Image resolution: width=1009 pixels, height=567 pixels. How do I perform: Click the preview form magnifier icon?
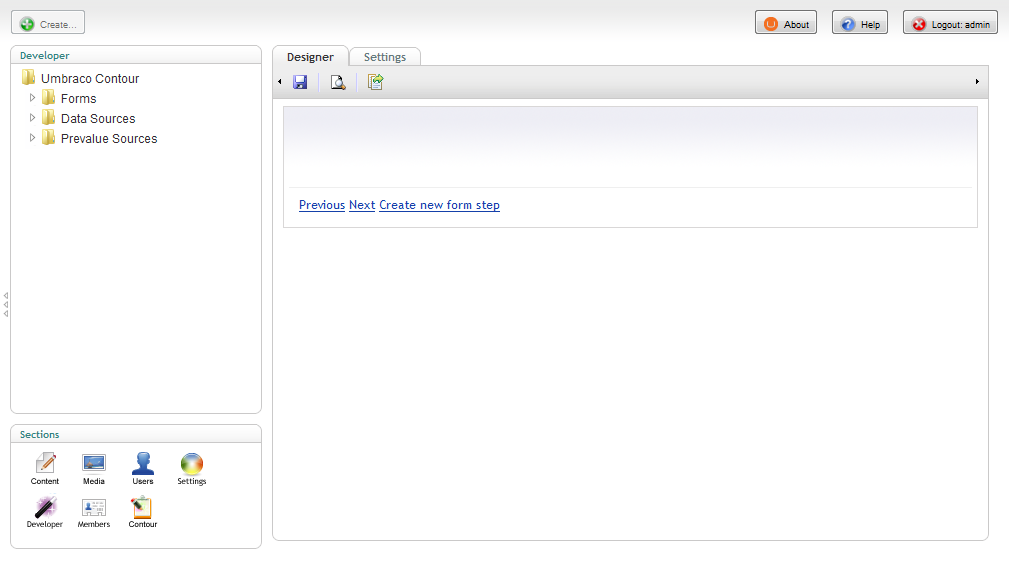tap(338, 82)
